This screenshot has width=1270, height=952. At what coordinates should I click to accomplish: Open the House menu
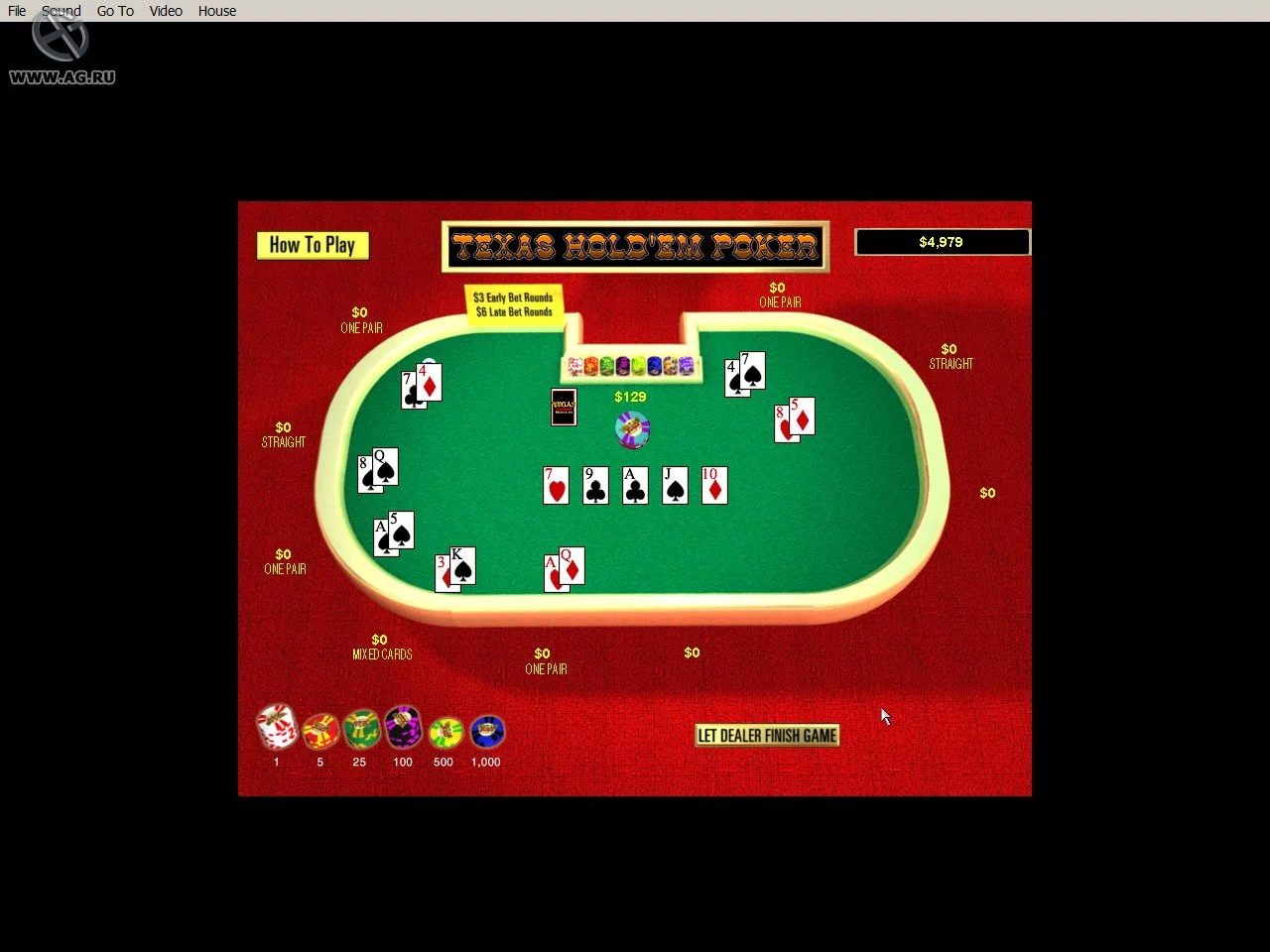[x=216, y=11]
